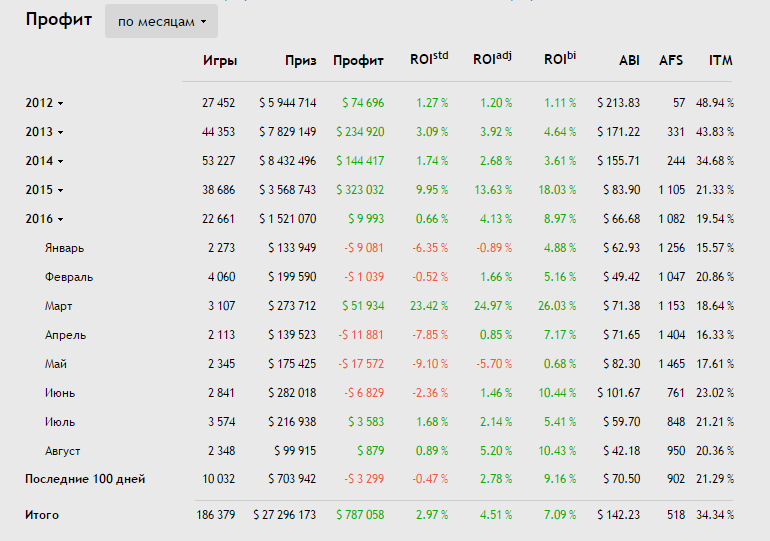Select the 'Август' month row
Viewport: 770px width, 541px height.
[62, 451]
